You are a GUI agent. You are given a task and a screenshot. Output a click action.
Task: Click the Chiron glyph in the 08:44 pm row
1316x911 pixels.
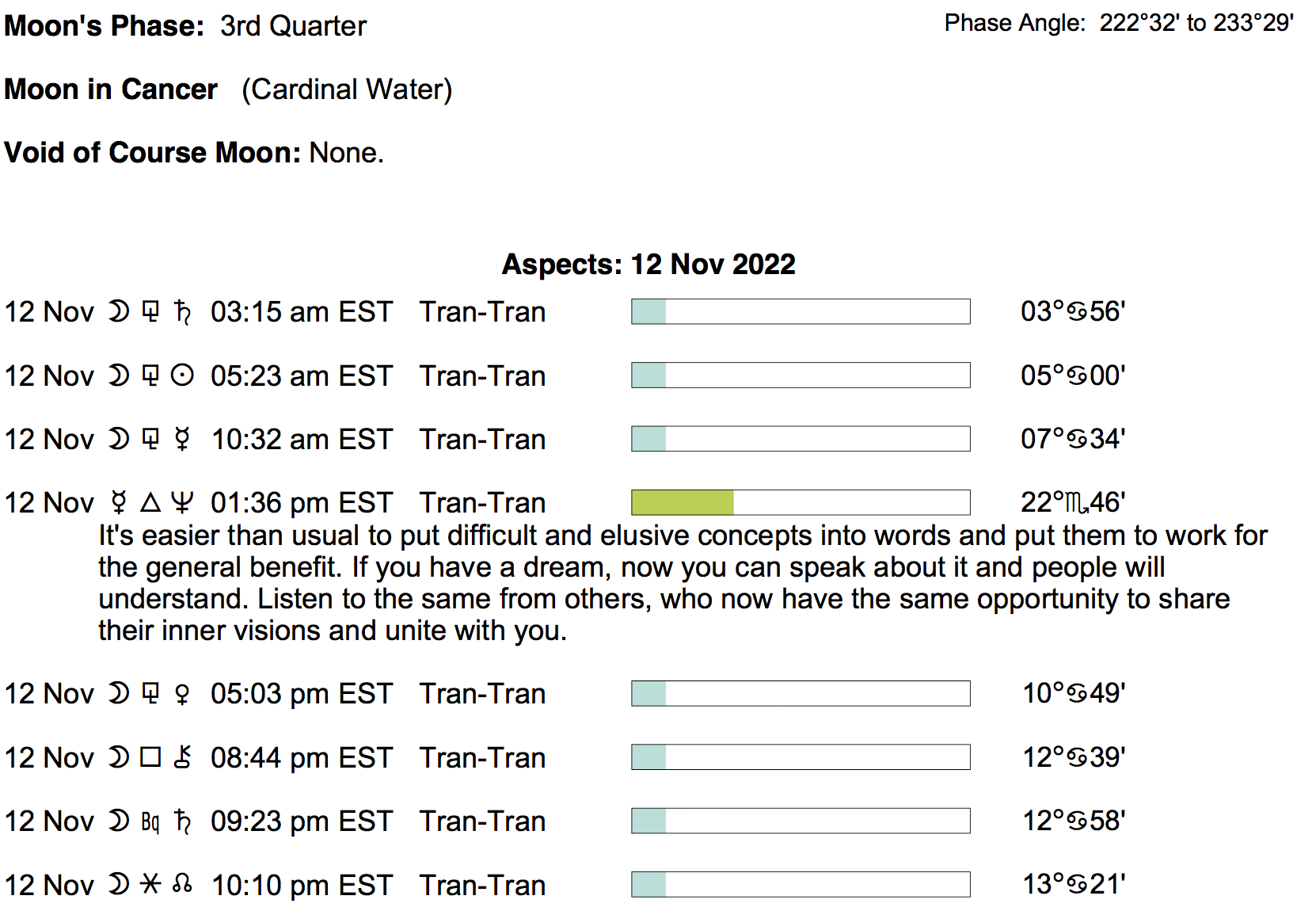coord(182,757)
